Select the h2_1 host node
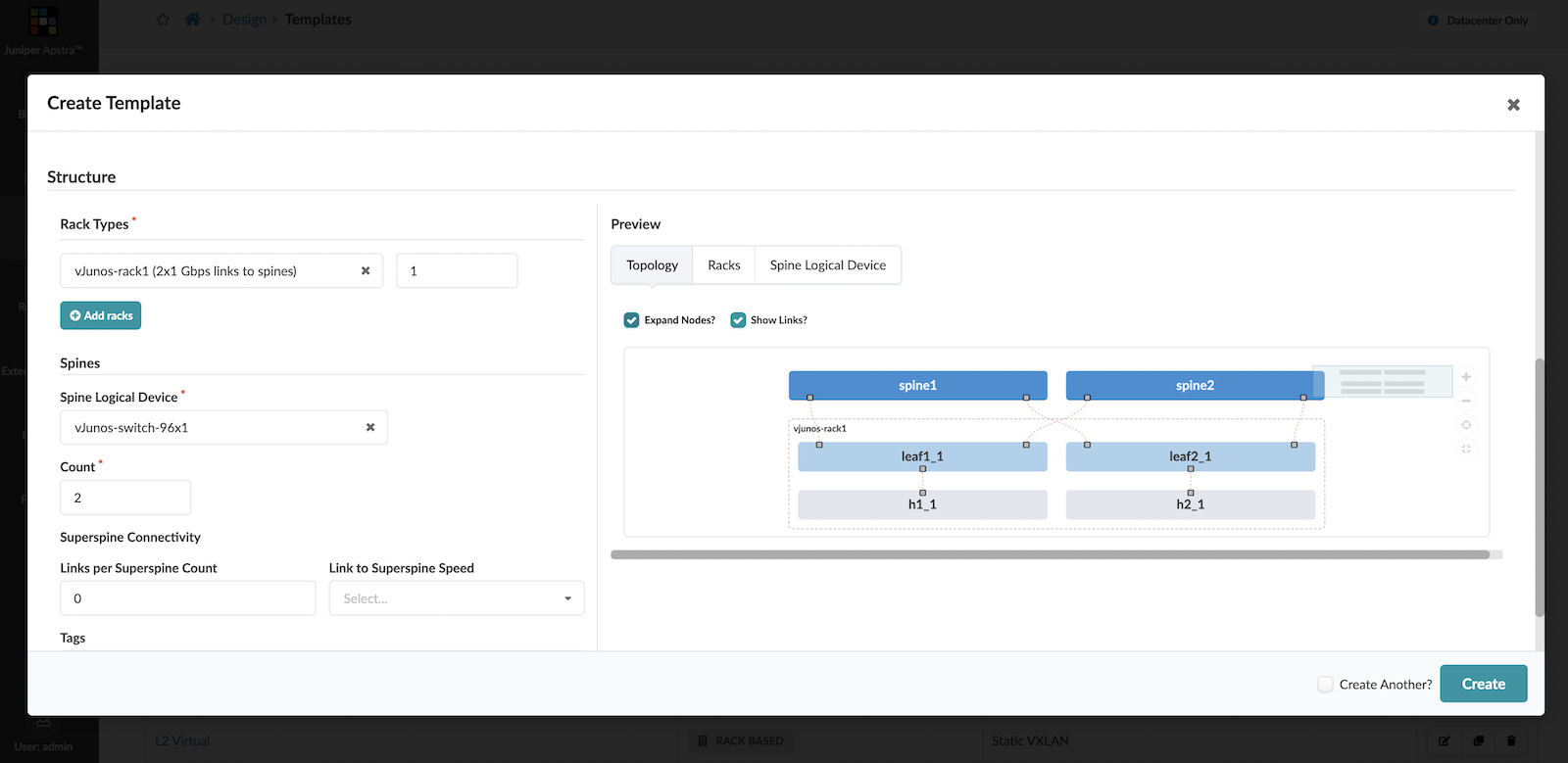 click(1191, 504)
